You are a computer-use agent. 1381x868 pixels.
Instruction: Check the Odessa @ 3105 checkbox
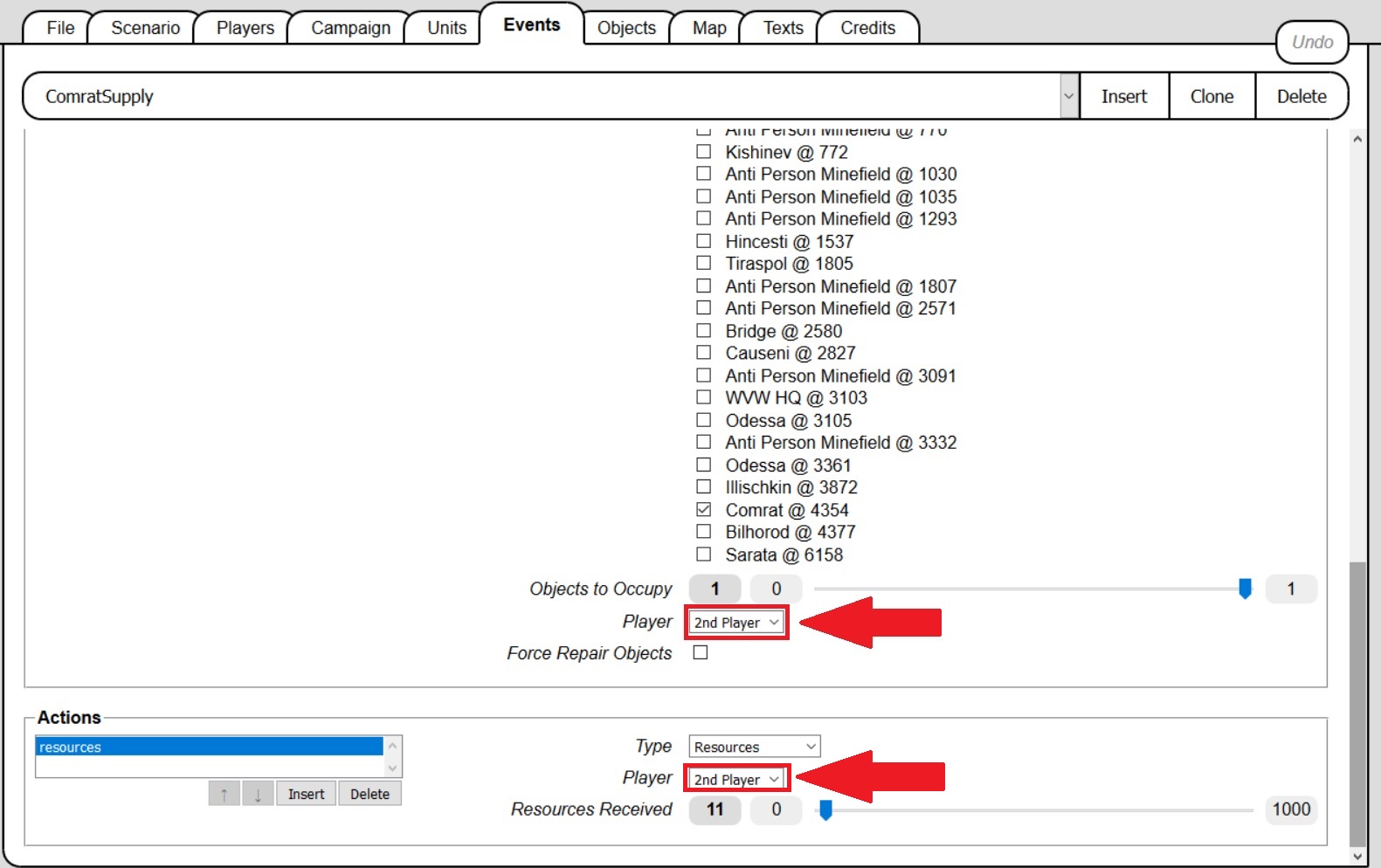(x=703, y=420)
